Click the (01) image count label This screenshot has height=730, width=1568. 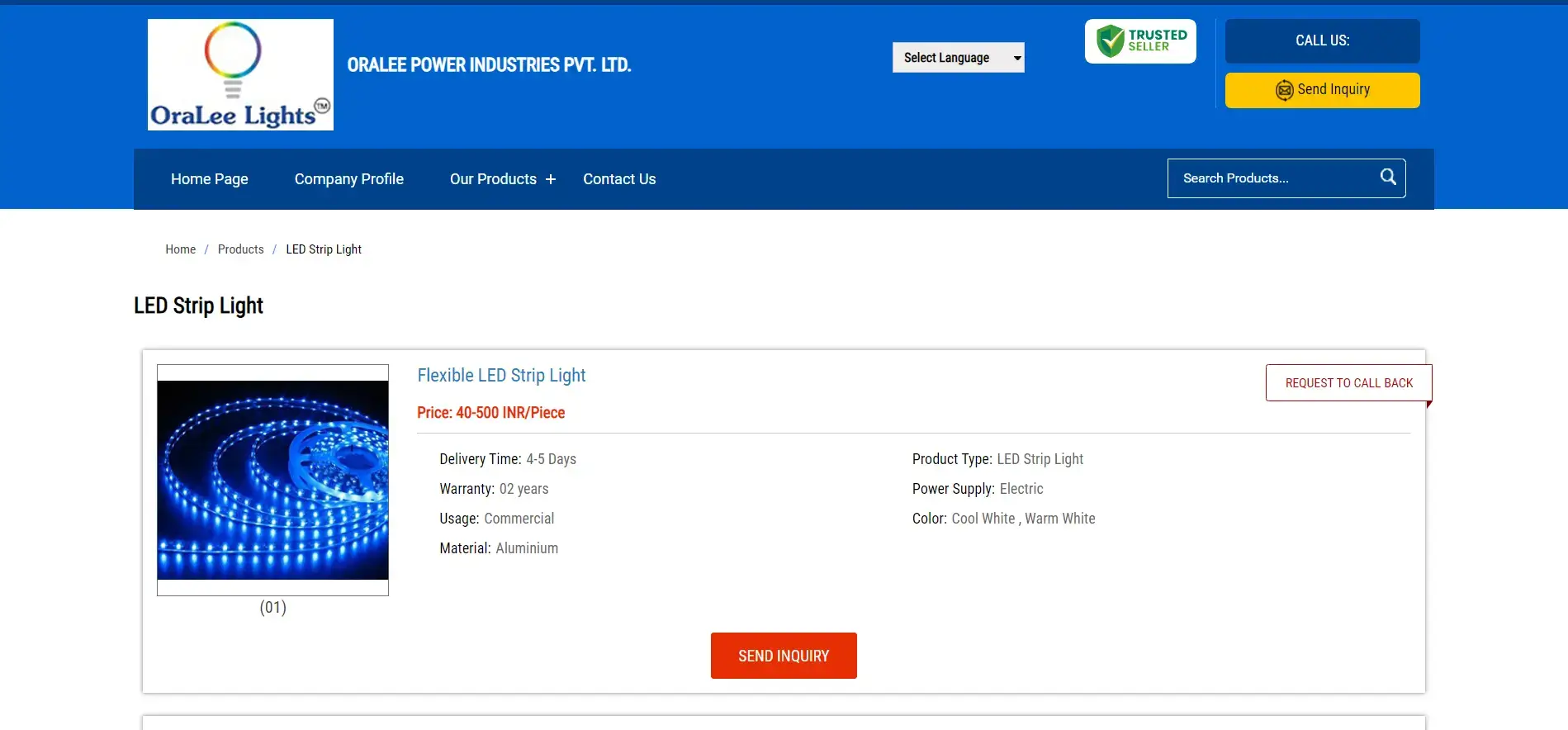coord(272,608)
